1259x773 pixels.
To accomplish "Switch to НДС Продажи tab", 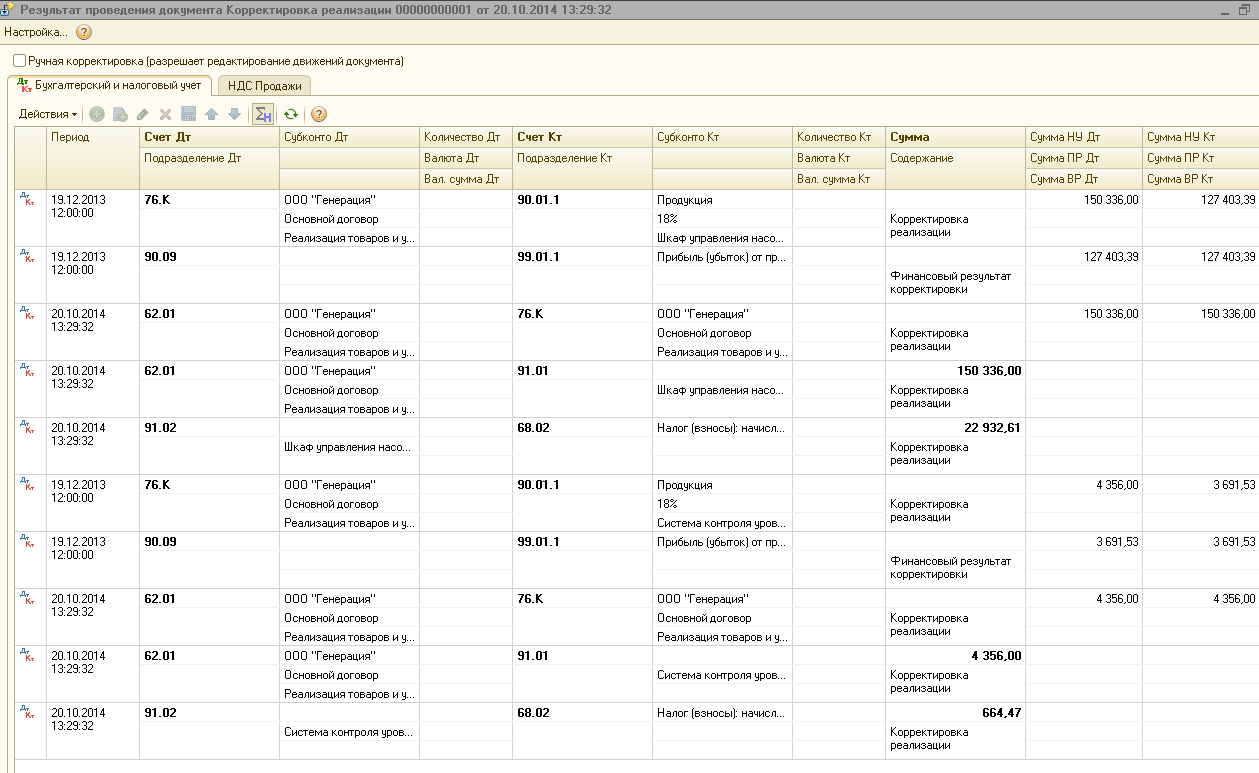I will tap(264, 86).
